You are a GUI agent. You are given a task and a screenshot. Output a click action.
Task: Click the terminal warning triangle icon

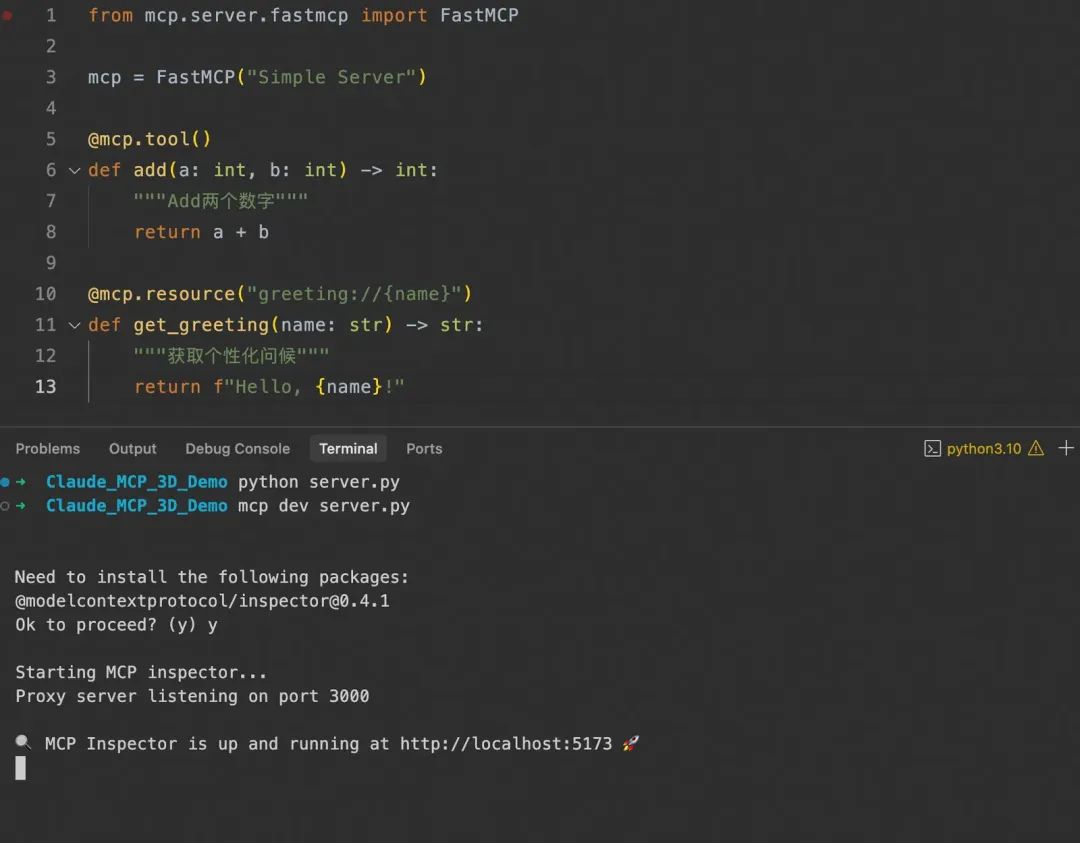point(1036,448)
